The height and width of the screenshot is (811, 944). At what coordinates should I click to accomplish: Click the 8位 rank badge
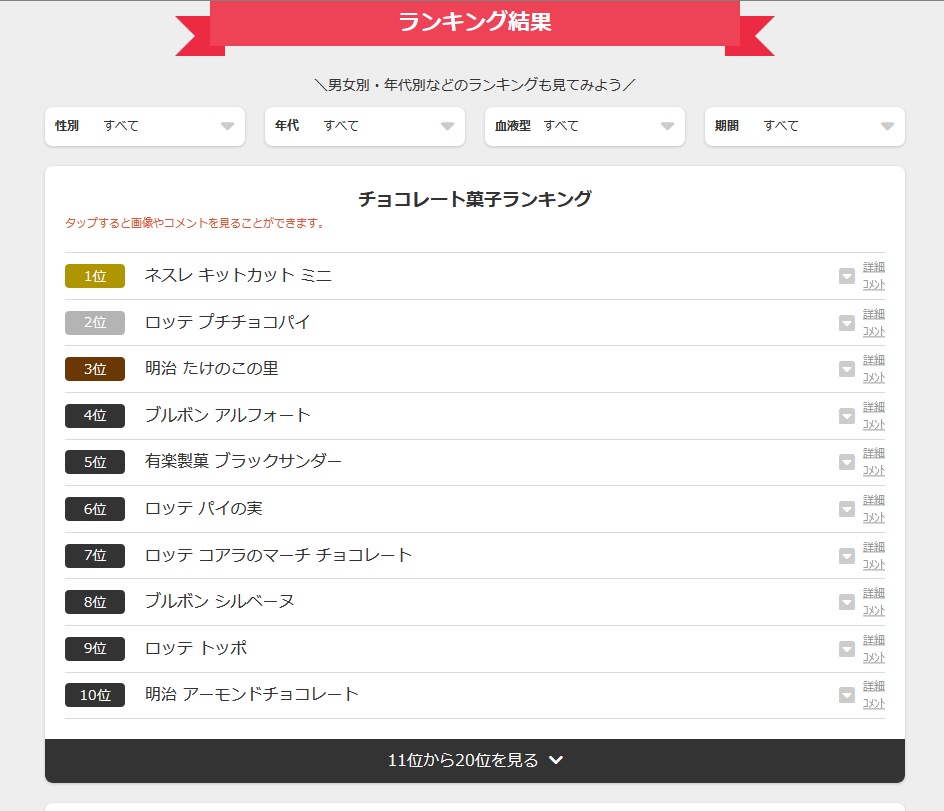95,602
